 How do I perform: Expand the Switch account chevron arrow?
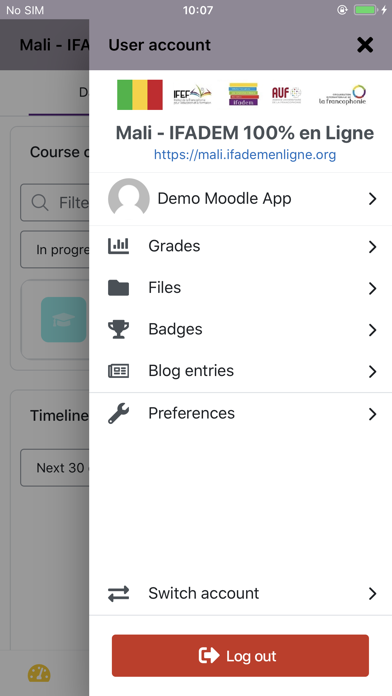[372, 593]
